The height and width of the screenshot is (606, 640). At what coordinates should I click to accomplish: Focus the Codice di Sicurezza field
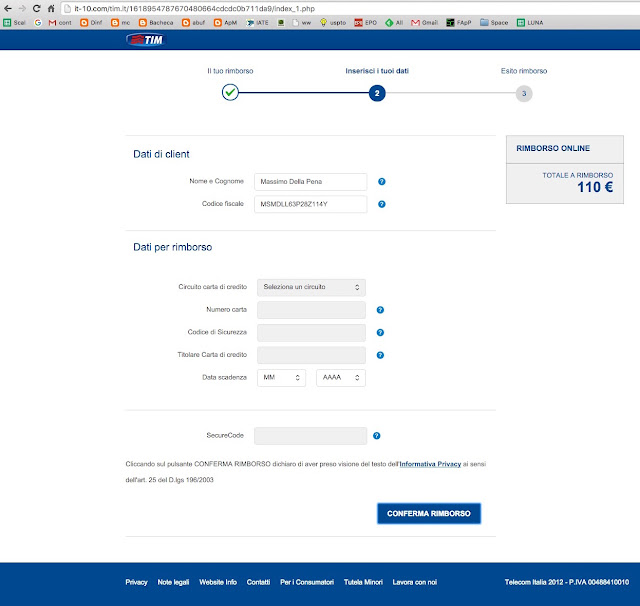(311, 333)
